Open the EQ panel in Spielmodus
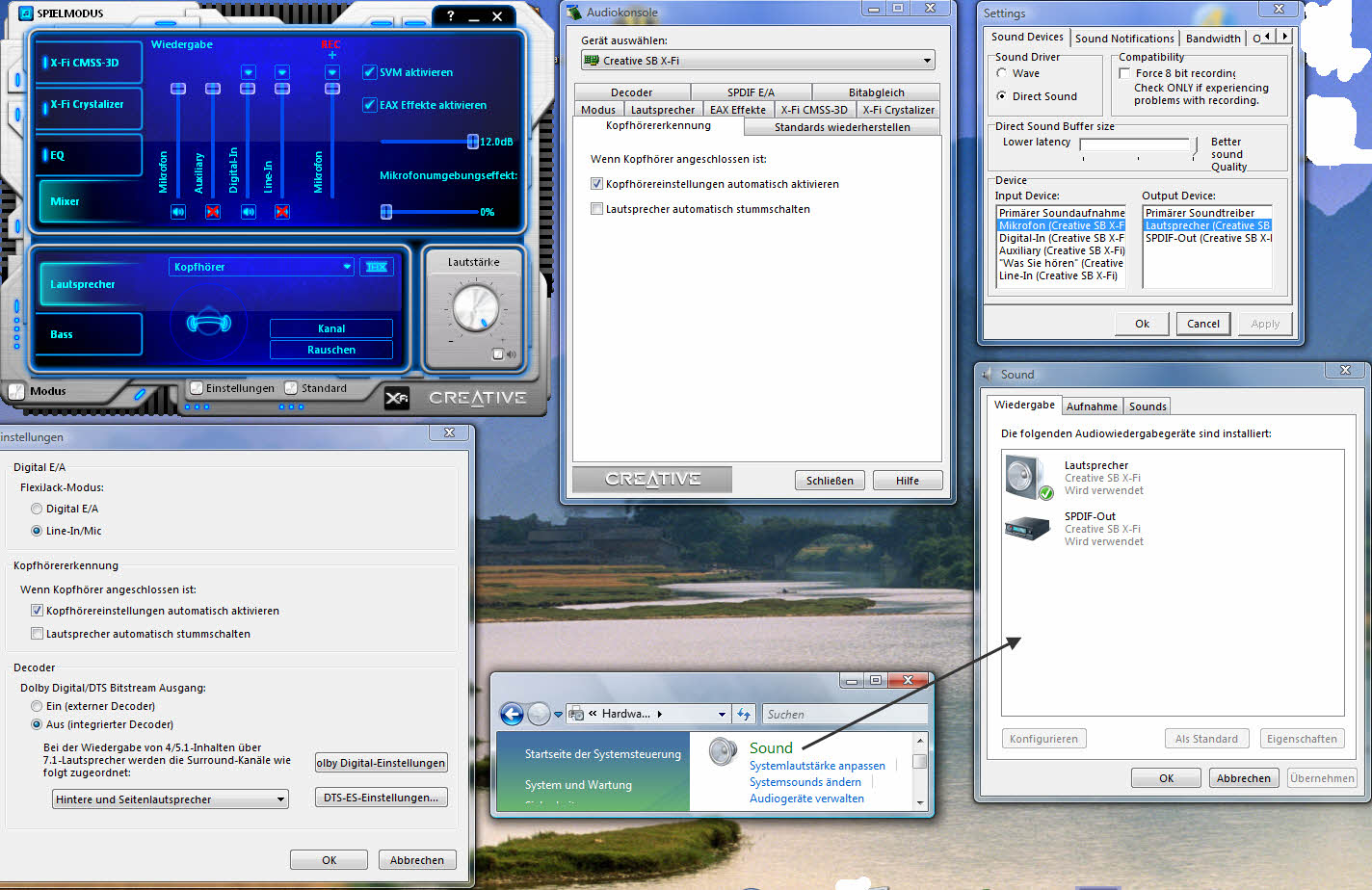Image resolution: width=1372 pixels, height=890 pixels. (88, 155)
